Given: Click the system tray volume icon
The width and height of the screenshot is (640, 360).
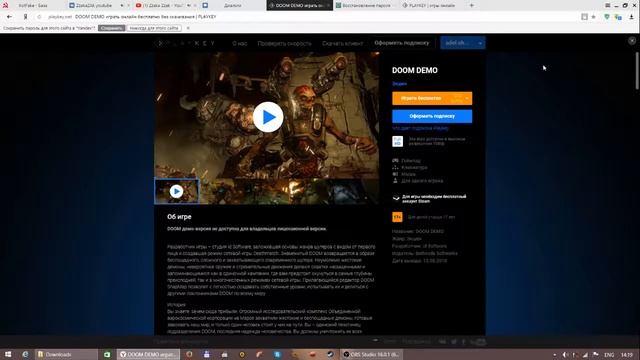Looking at the screenshot, I should pos(565,355).
